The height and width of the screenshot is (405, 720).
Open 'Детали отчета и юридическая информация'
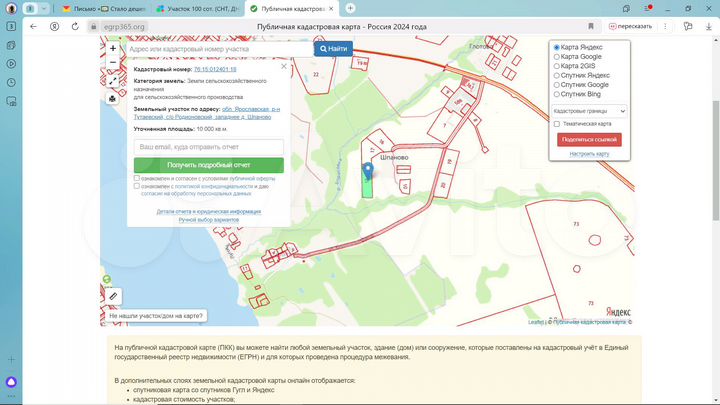(x=208, y=212)
